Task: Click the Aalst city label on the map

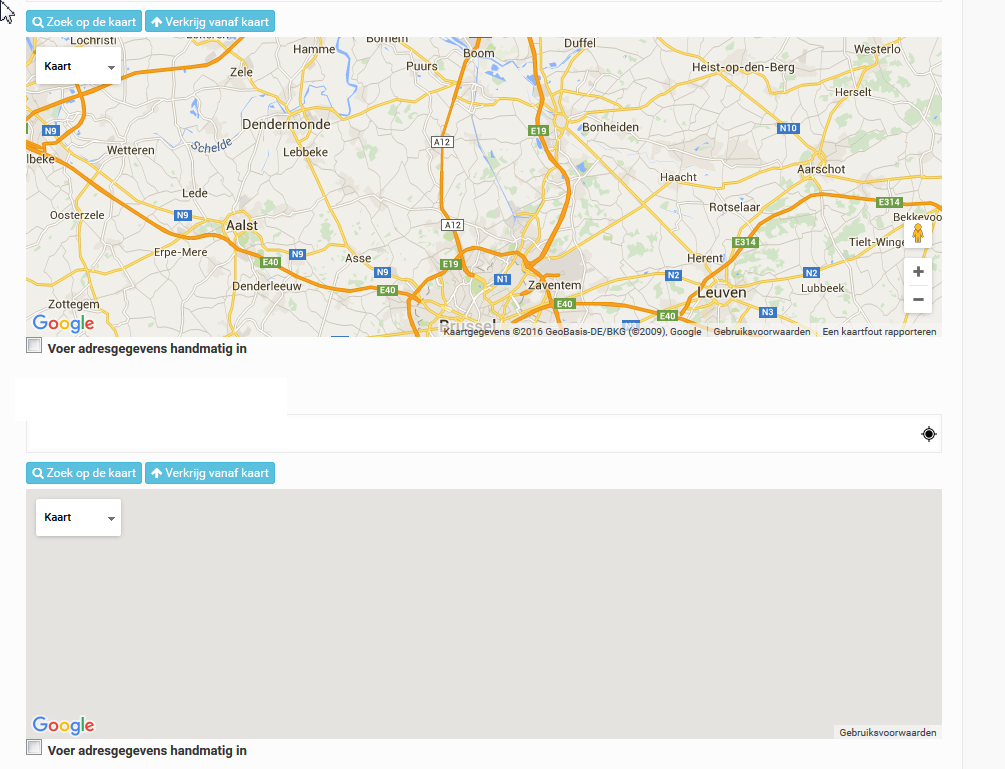Action: pyautogui.click(x=242, y=226)
